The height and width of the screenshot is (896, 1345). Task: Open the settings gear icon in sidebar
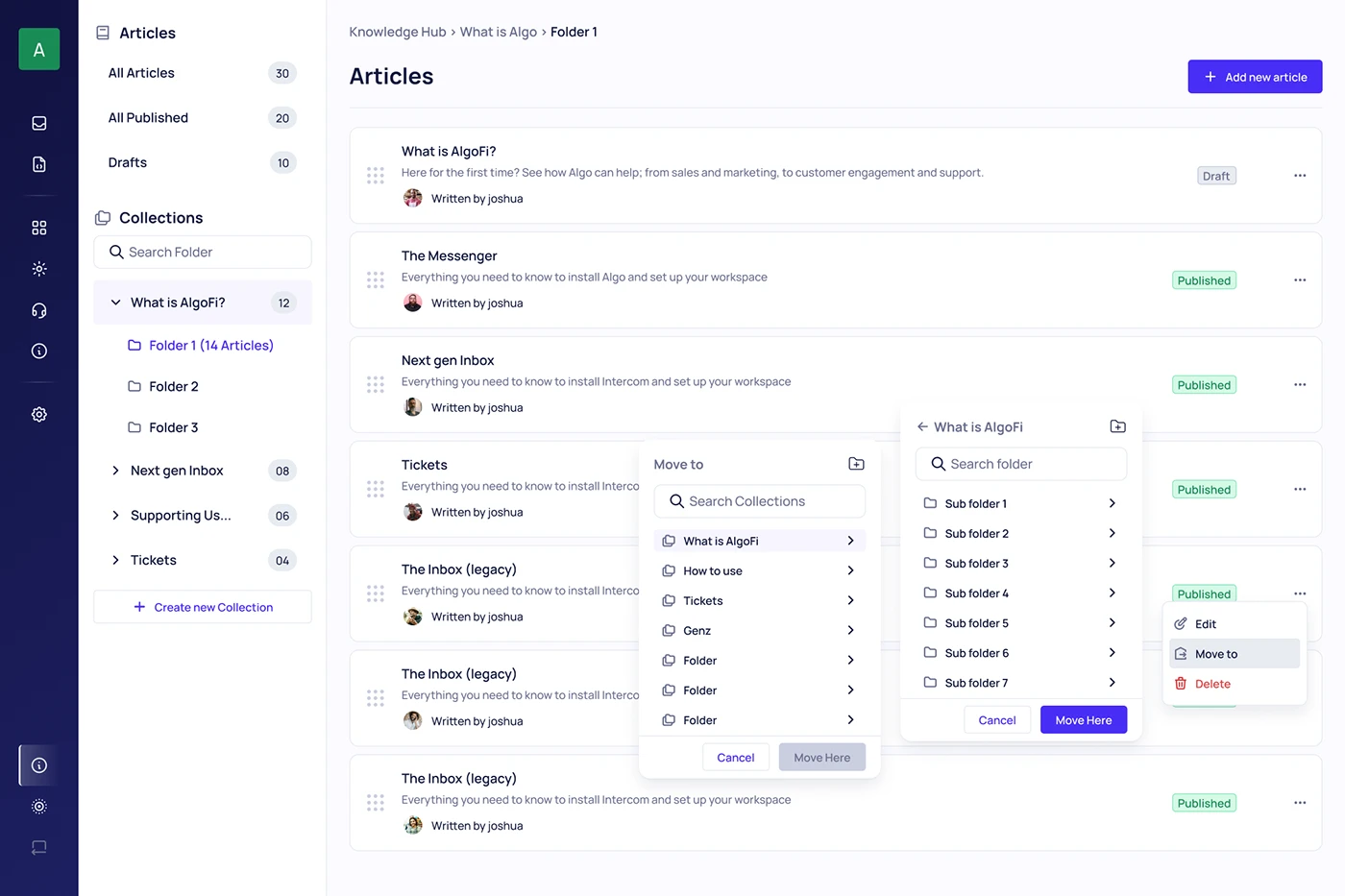[x=39, y=414]
